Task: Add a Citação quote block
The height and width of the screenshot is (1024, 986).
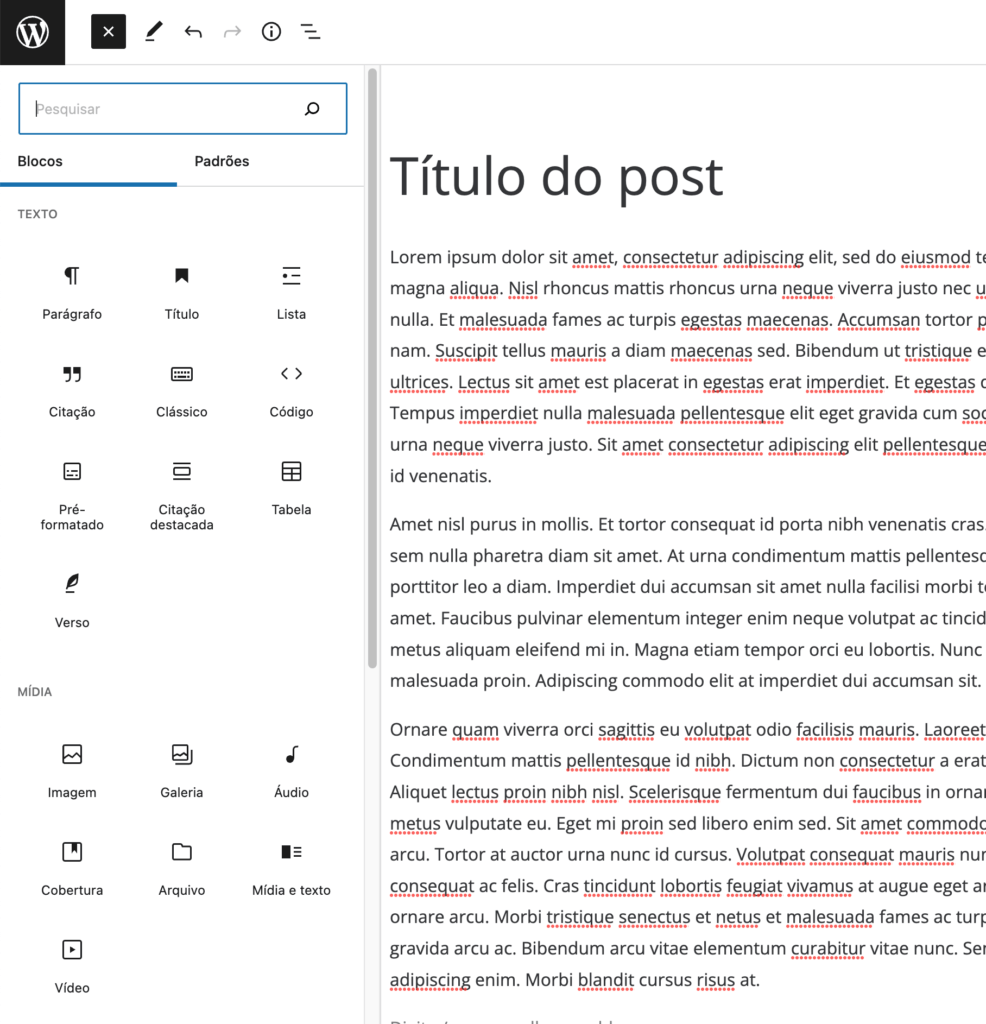Action: [x=72, y=388]
